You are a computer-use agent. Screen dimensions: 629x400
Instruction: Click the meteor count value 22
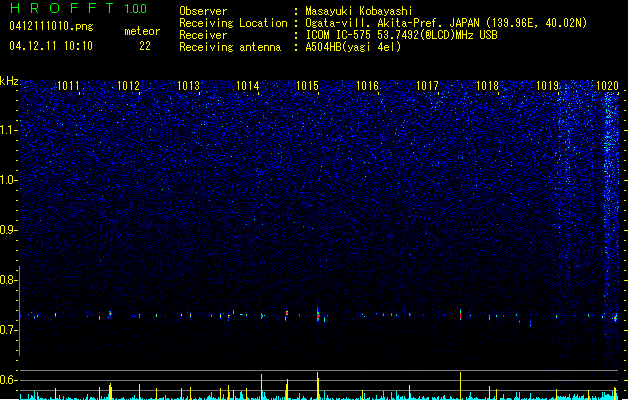(x=145, y=46)
